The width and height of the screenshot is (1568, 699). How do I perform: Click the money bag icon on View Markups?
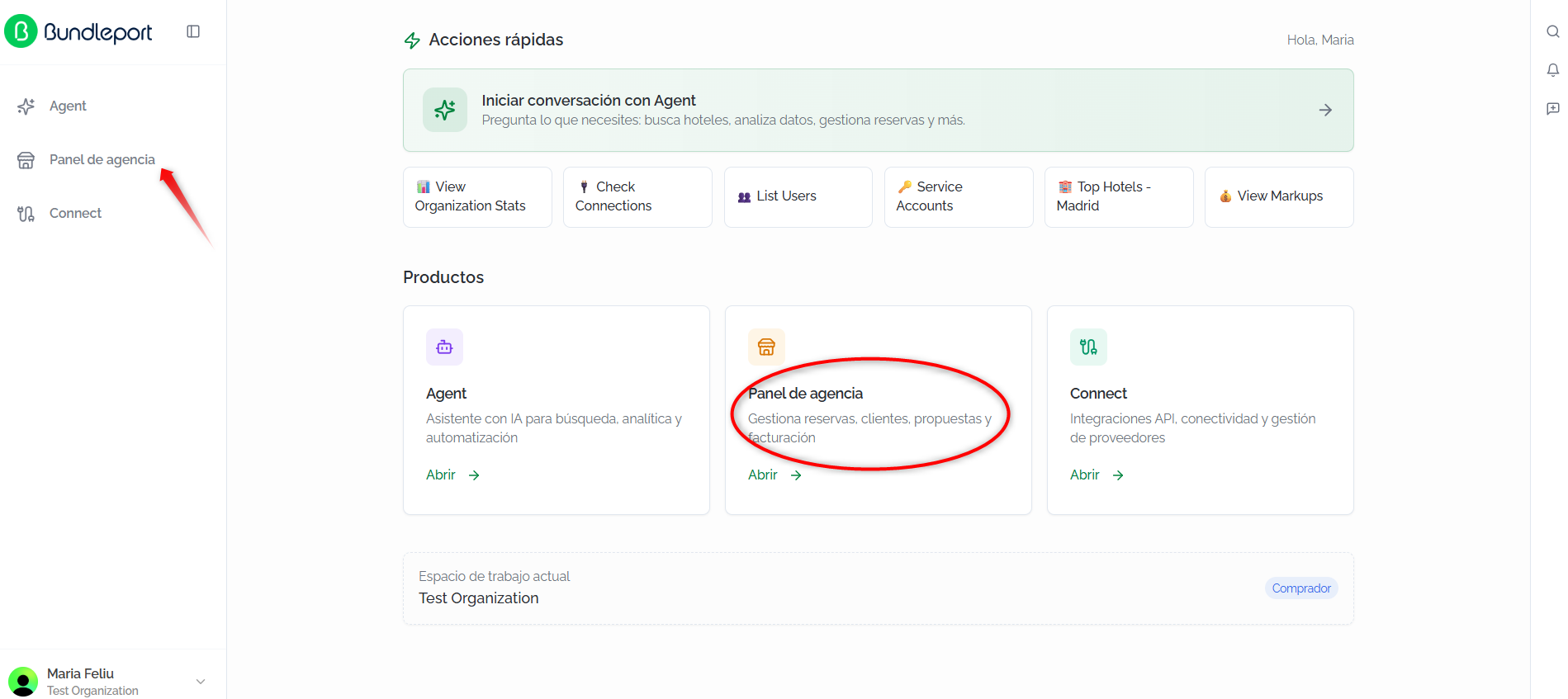click(1225, 196)
